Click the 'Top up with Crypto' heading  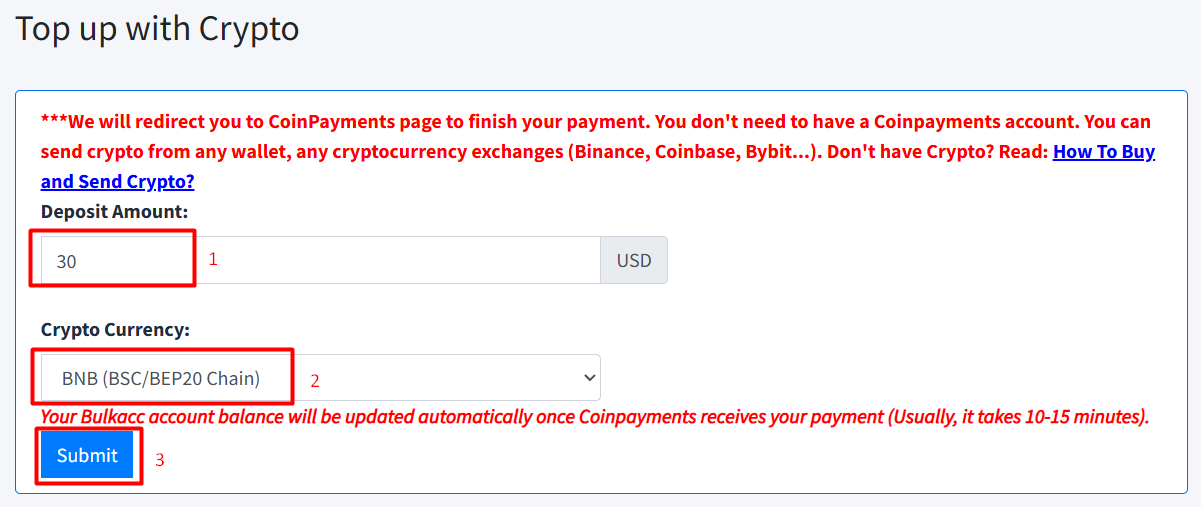click(x=157, y=28)
